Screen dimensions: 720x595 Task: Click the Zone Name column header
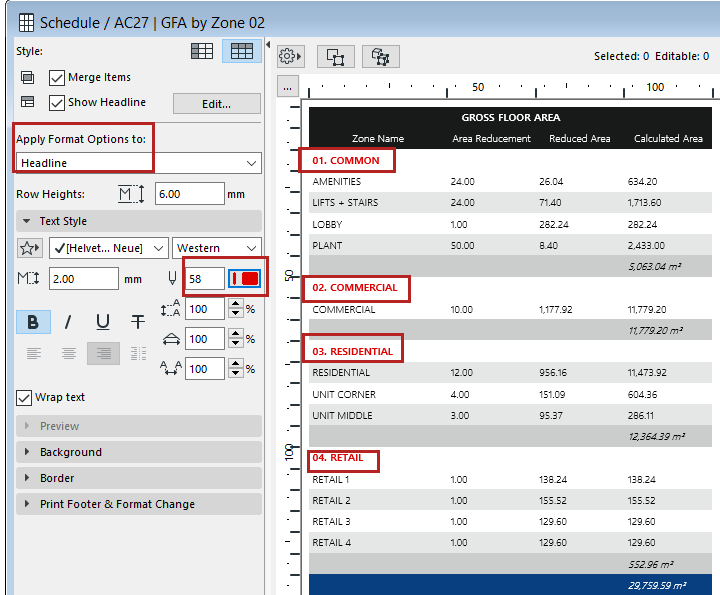click(x=377, y=138)
